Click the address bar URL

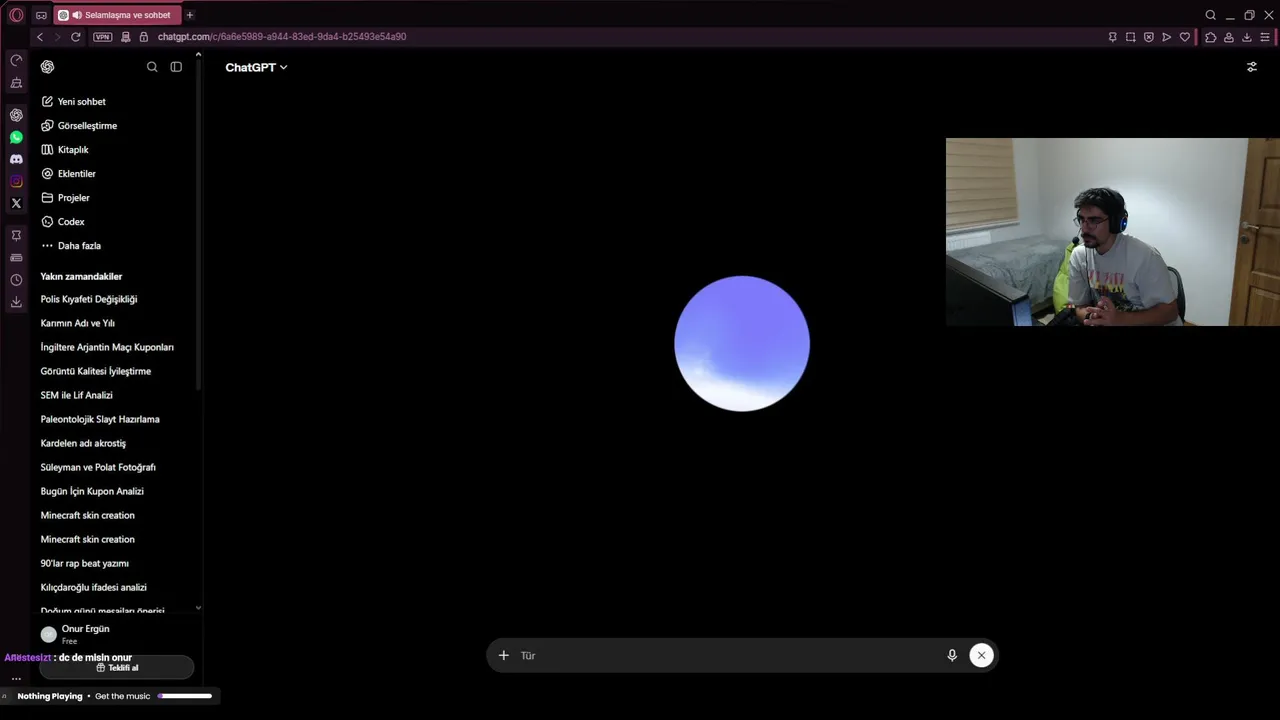282,37
